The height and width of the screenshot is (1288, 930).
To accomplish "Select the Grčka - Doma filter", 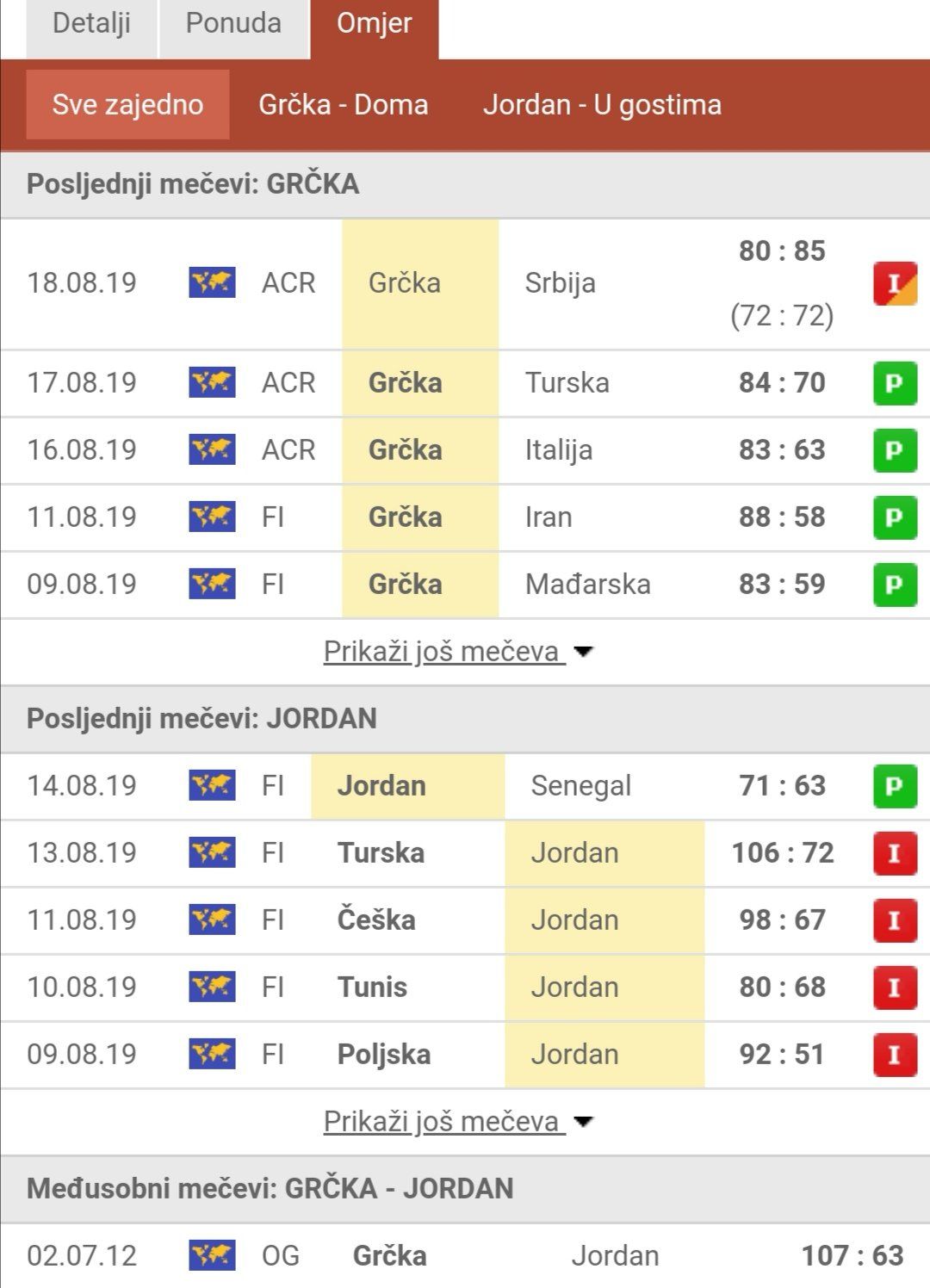I will [344, 104].
